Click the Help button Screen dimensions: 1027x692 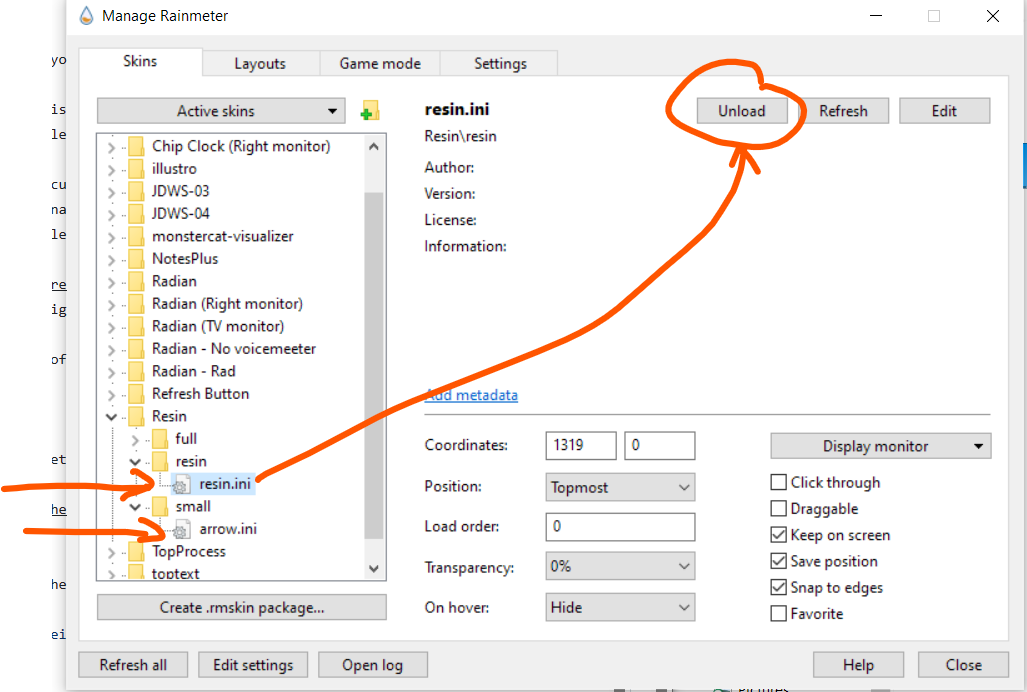(x=859, y=665)
